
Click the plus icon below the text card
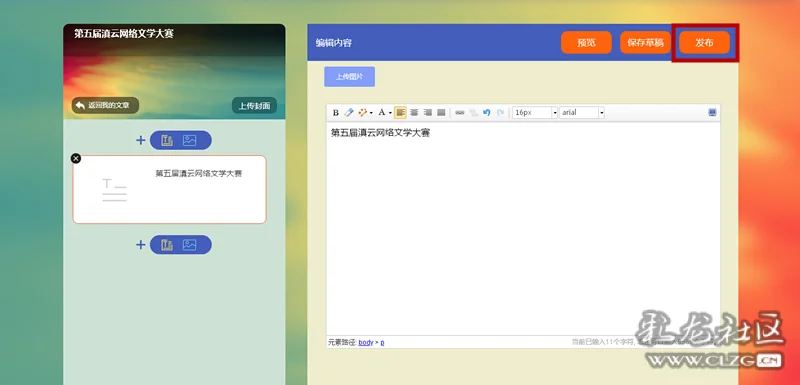tap(140, 245)
